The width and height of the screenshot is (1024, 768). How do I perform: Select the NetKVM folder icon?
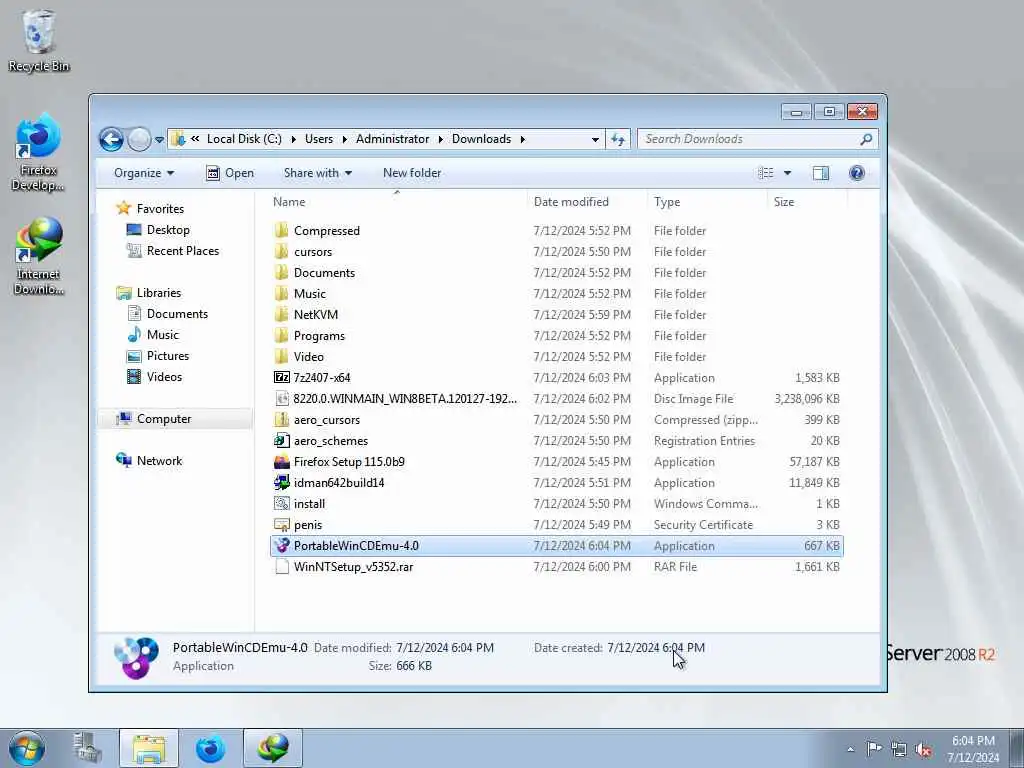point(281,315)
